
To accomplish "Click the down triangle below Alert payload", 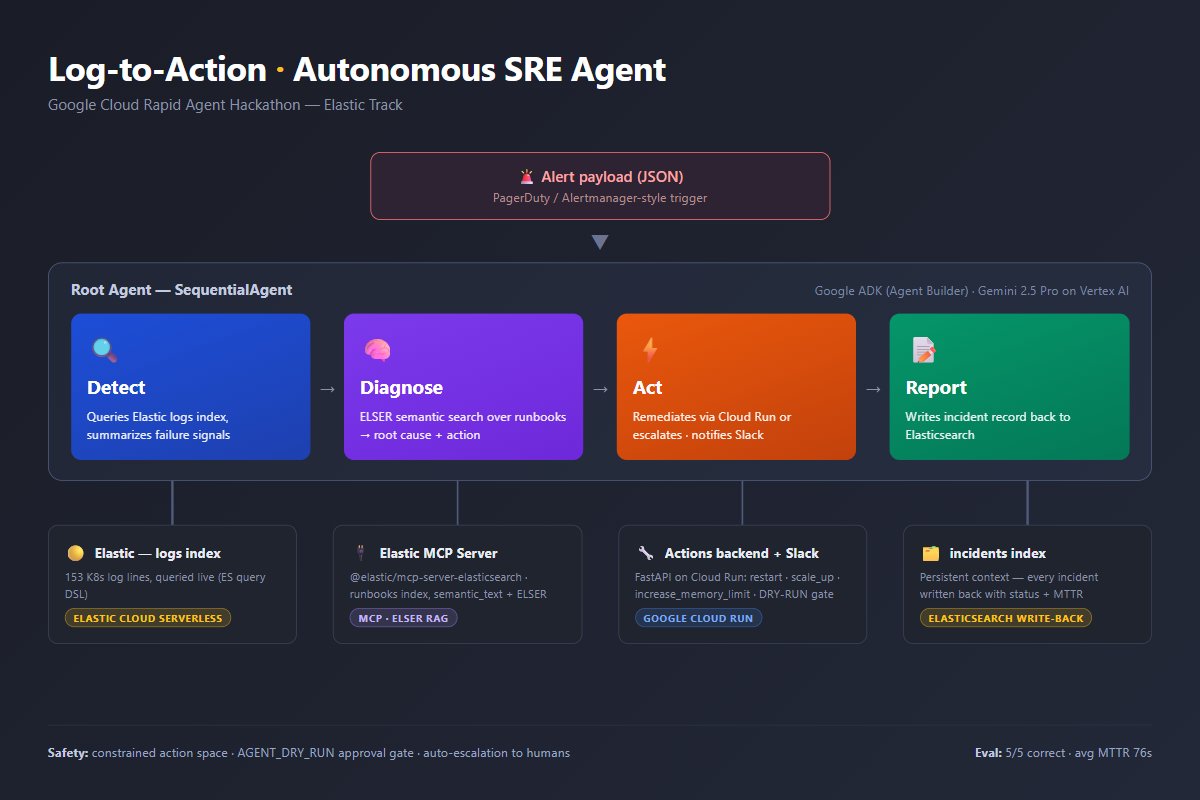I will click(x=600, y=242).
